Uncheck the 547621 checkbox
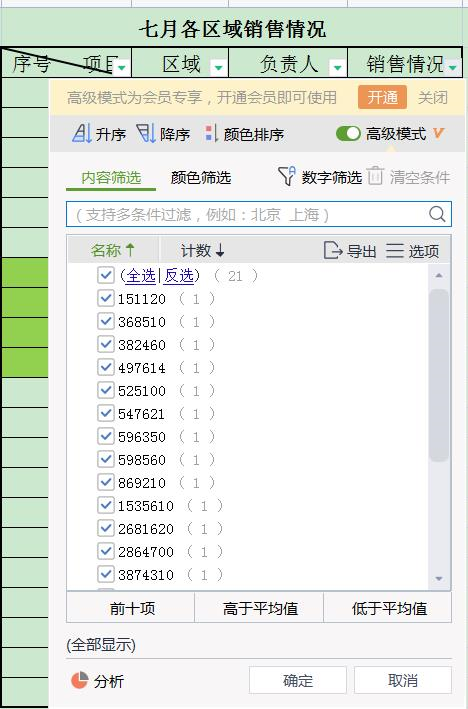 click(106, 413)
